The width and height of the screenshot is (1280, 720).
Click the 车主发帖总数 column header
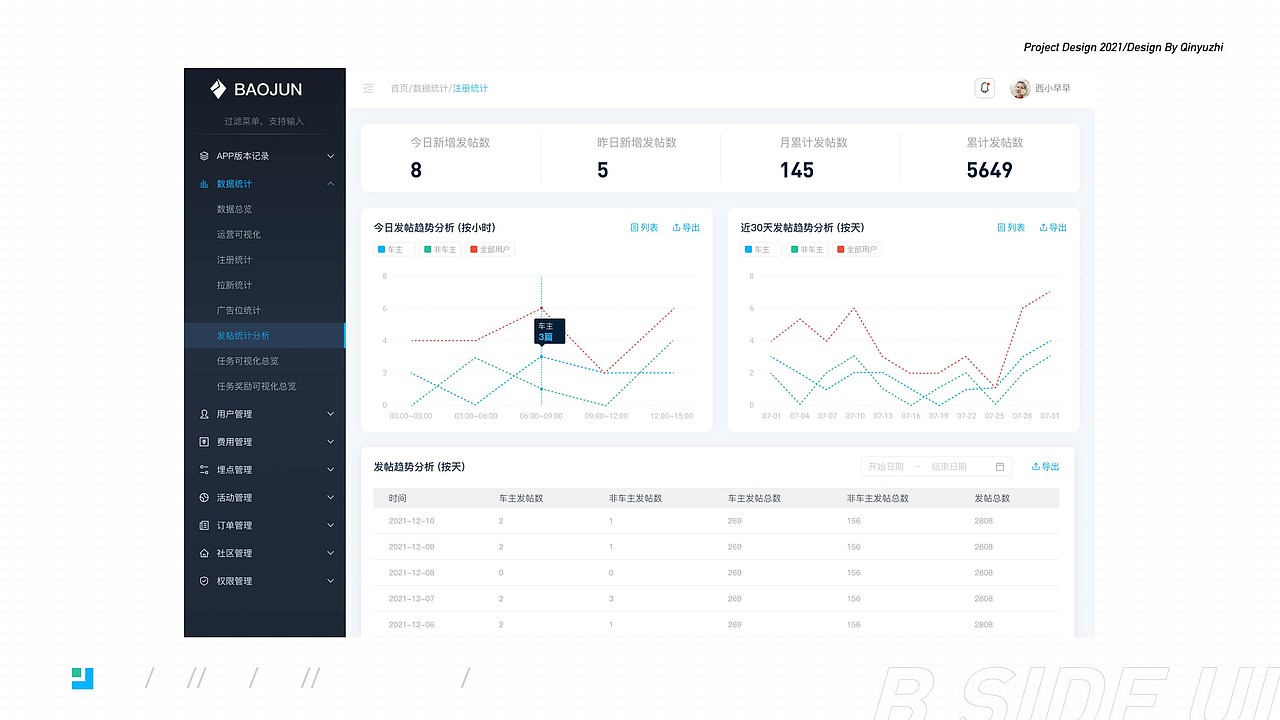pyautogui.click(x=754, y=498)
